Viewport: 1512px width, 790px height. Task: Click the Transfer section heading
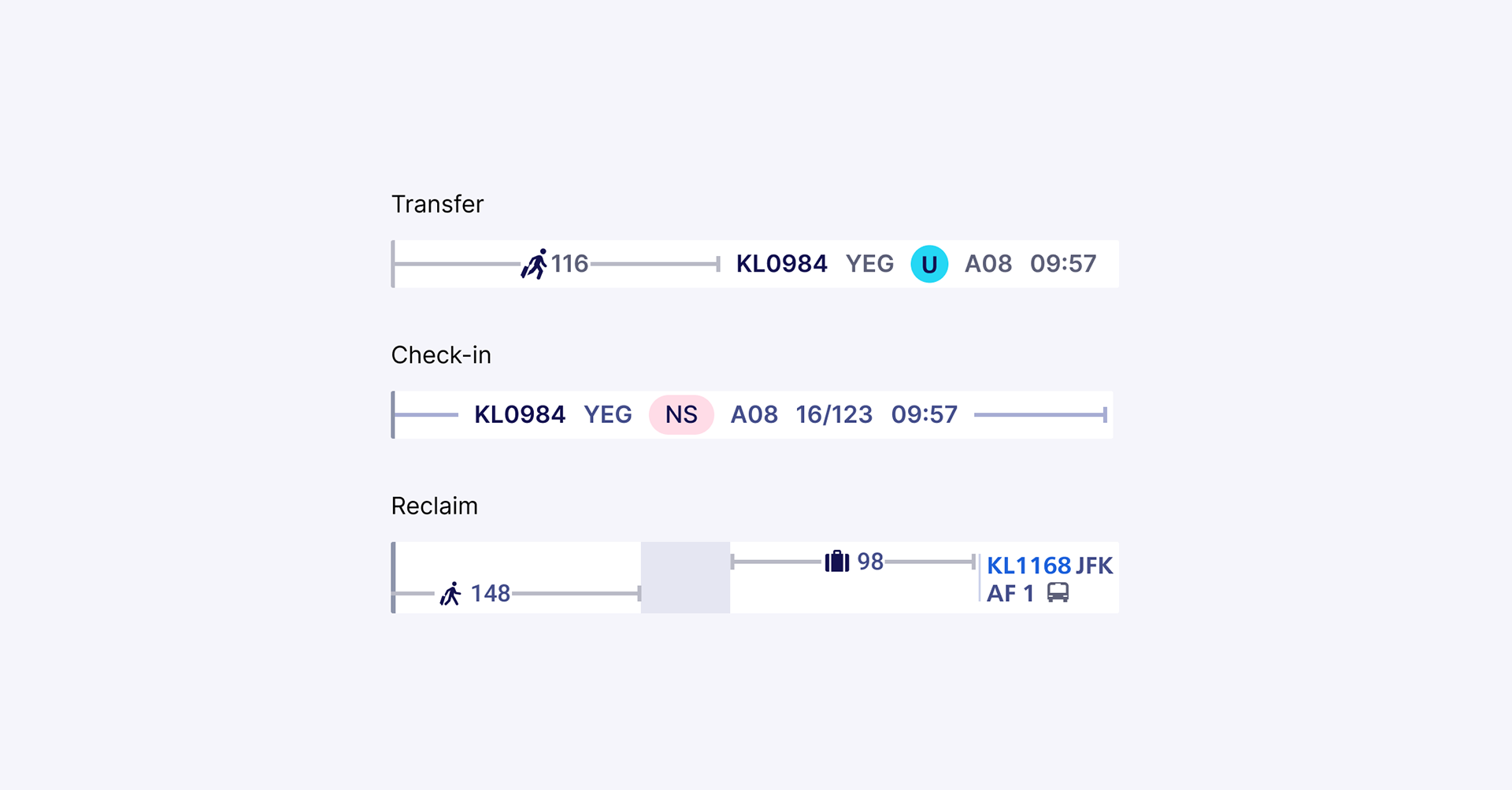[x=437, y=204]
